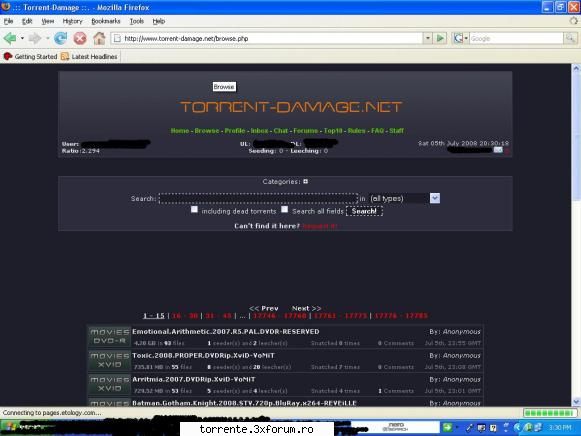581x436 pixels.
Task: Open the Home page icon
Action: tap(99, 38)
